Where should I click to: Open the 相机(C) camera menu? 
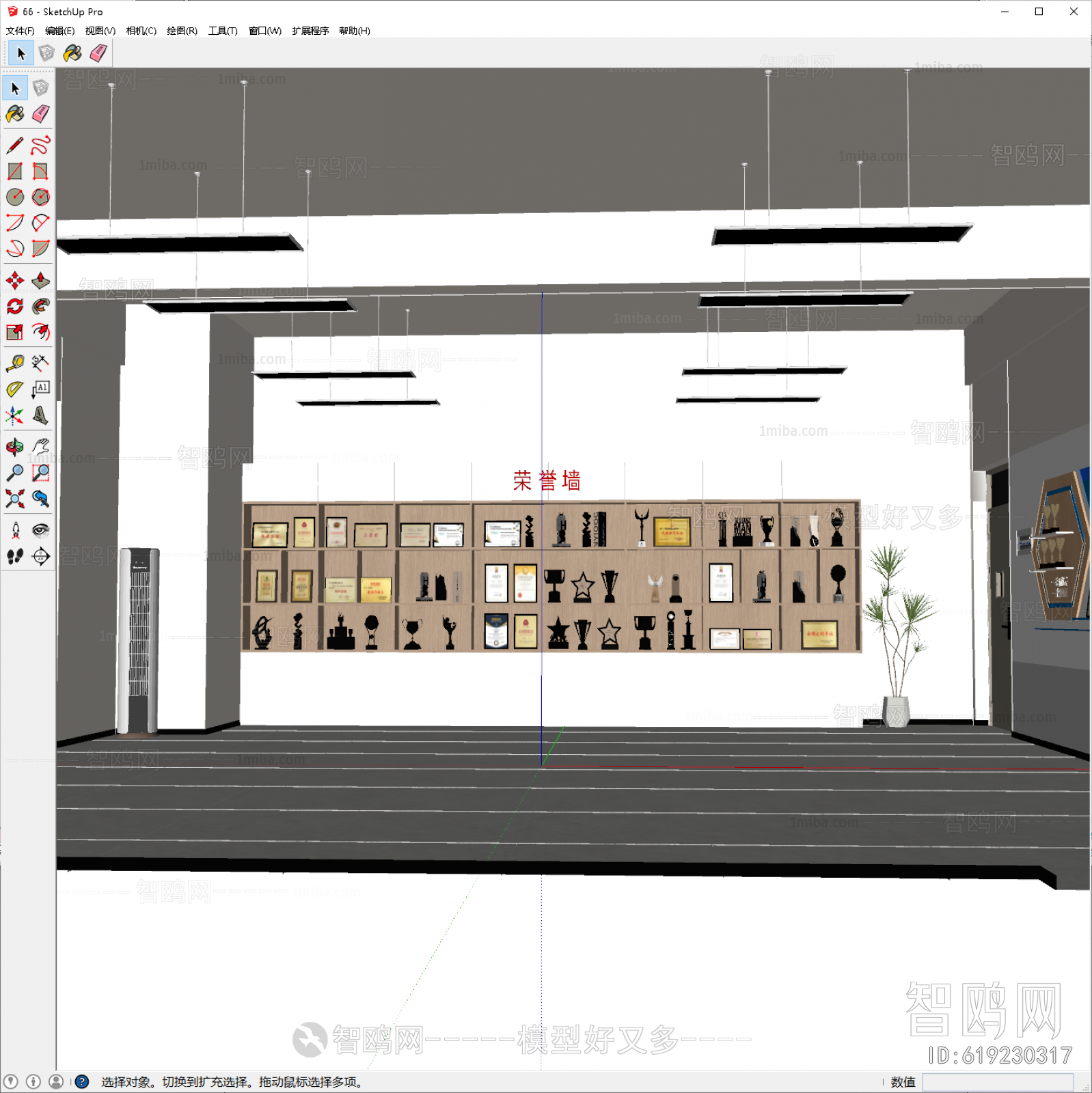(141, 31)
